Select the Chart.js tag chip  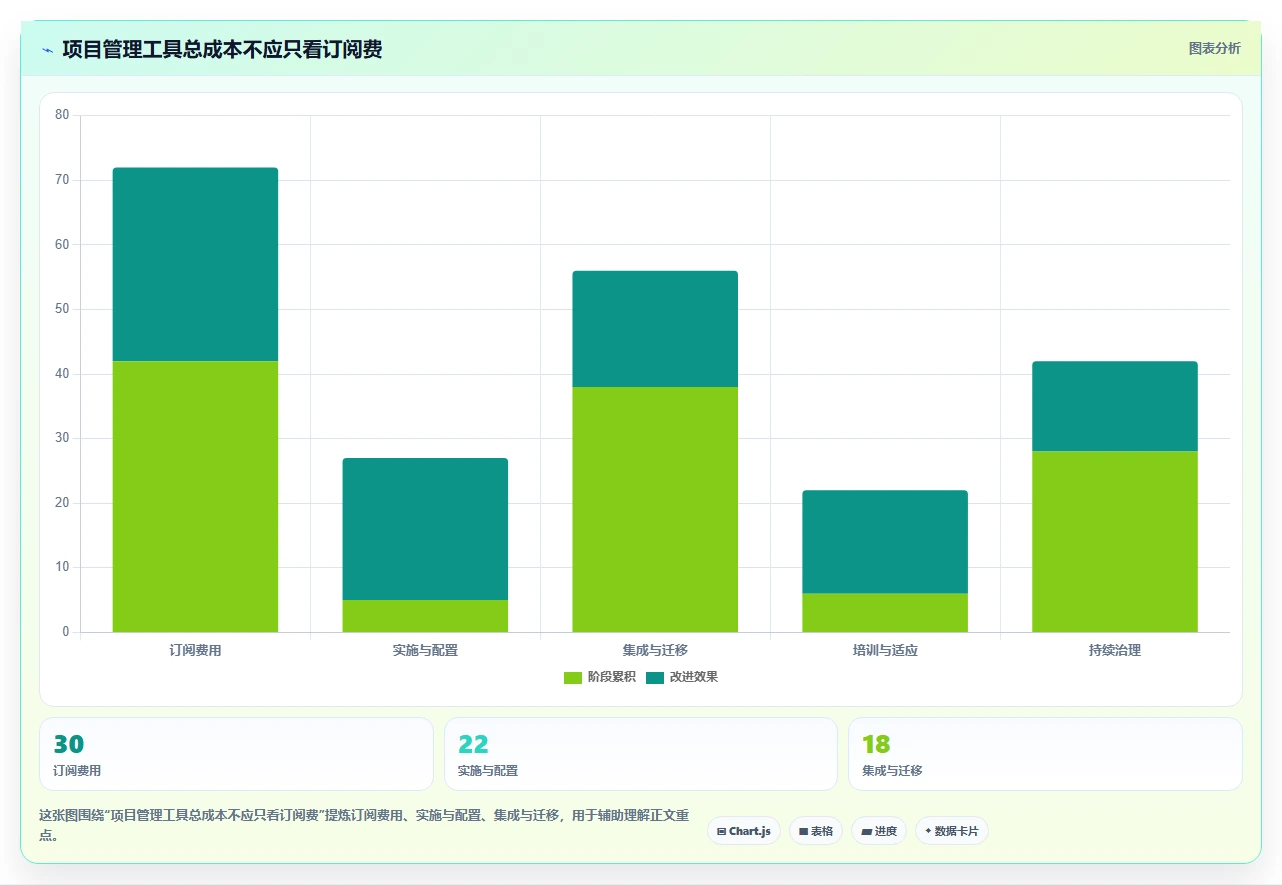(x=744, y=831)
